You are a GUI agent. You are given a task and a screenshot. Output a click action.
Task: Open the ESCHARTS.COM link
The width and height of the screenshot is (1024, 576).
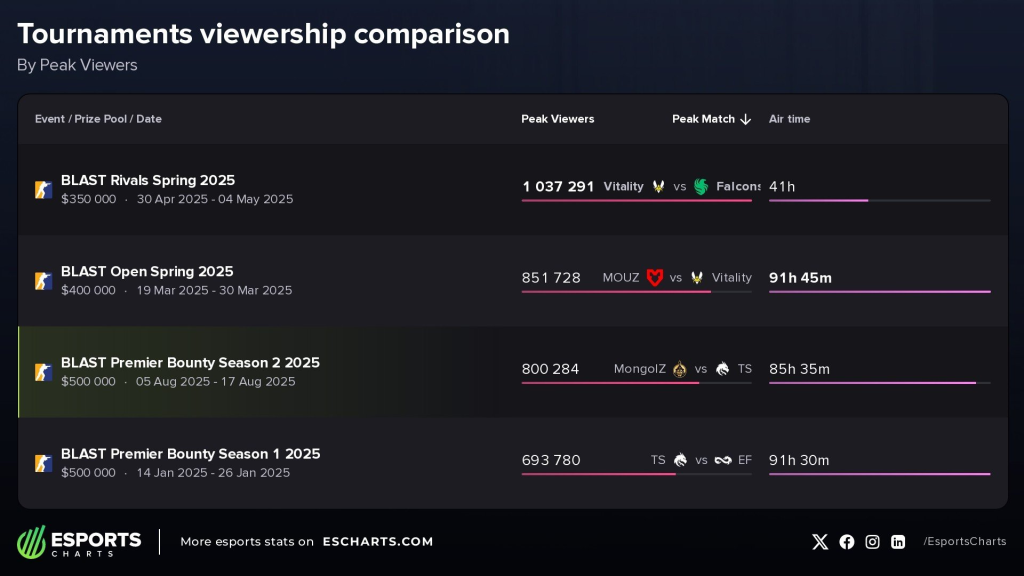tap(378, 541)
